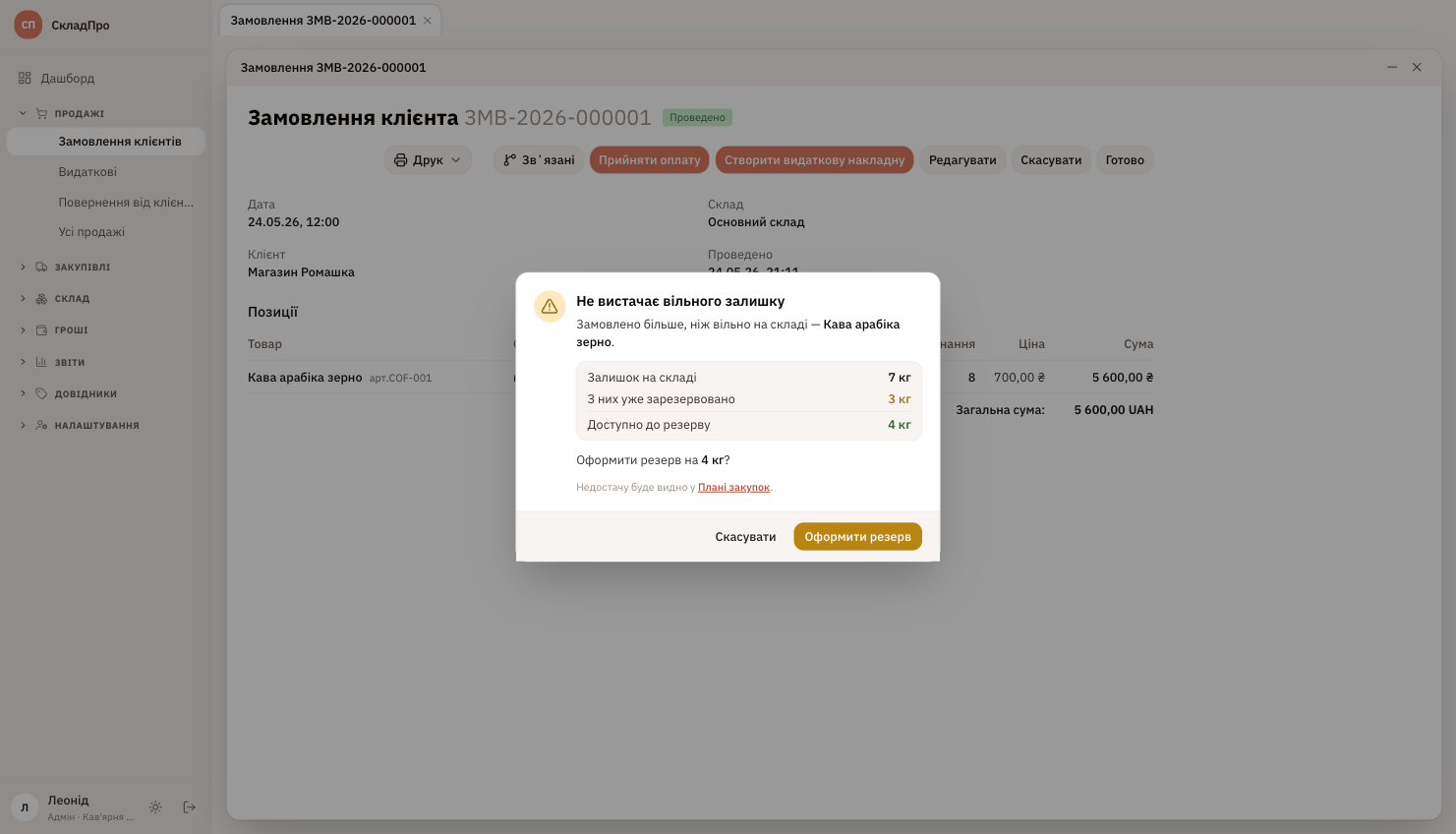Open Повернення від клієнтів menu item
Viewport: 1456px width, 834px height.
(106, 203)
